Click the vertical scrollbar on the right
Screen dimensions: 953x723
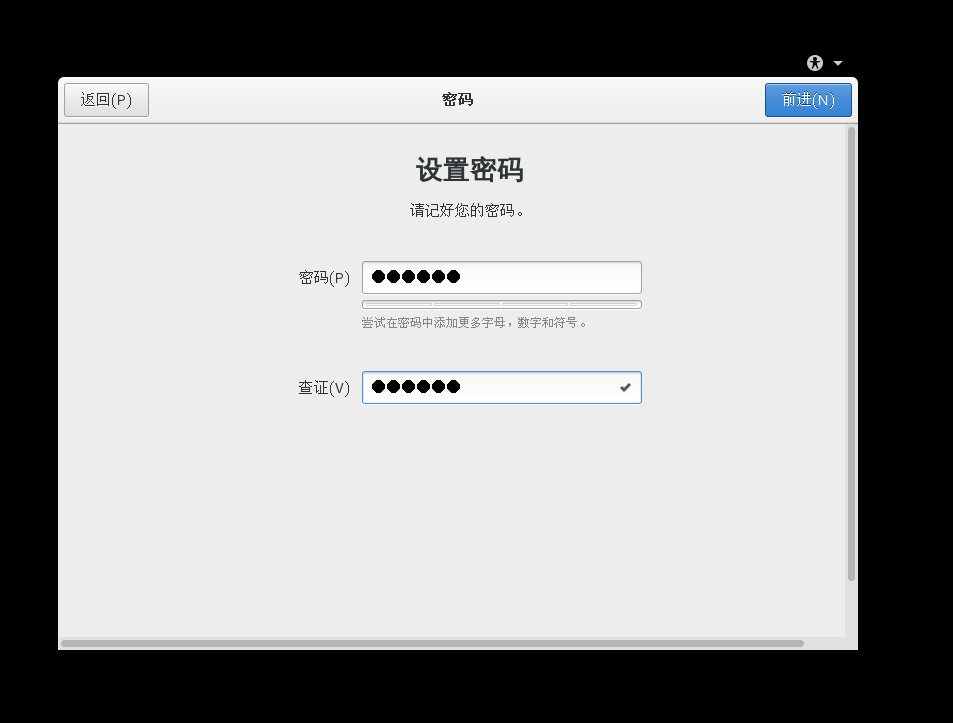point(851,352)
